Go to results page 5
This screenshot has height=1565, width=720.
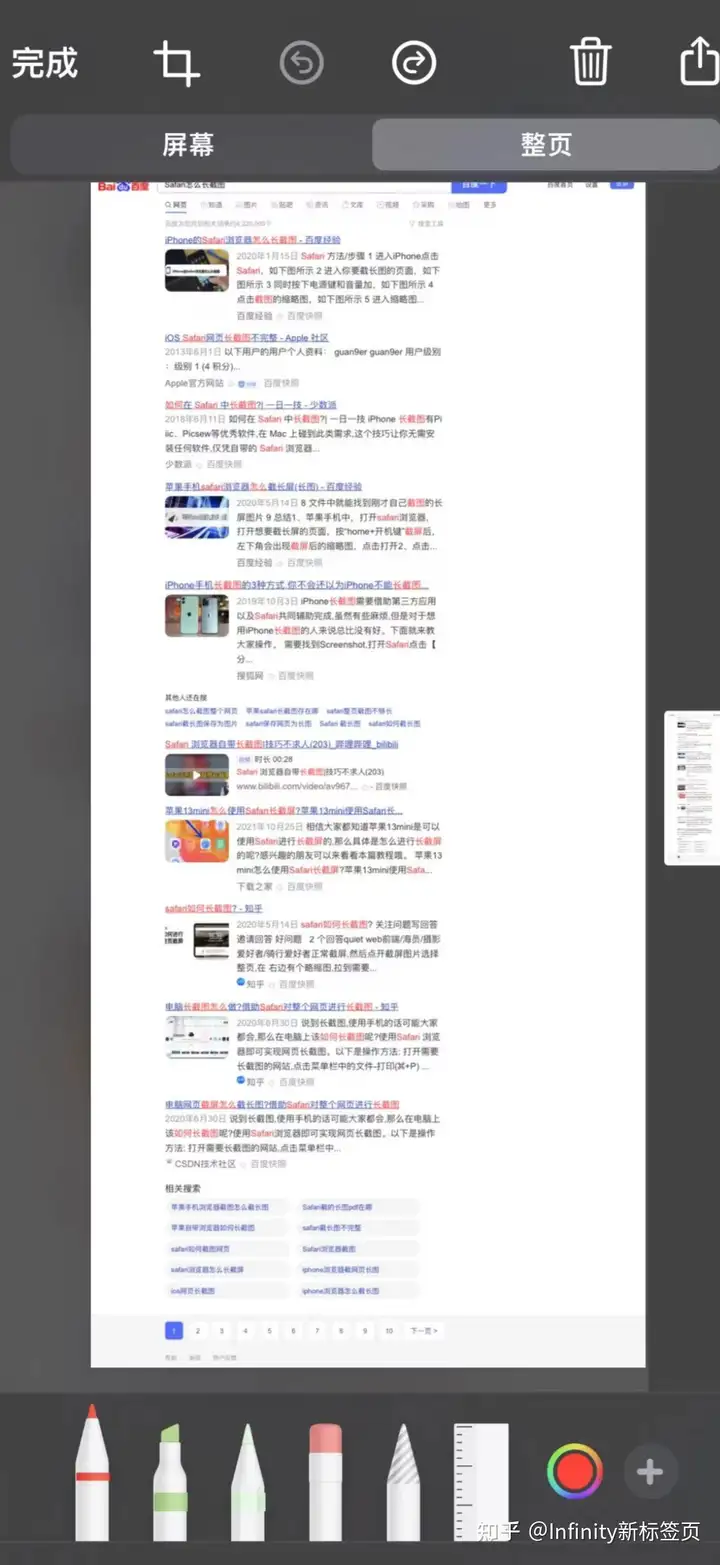pyautogui.click(x=270, y=1331)
